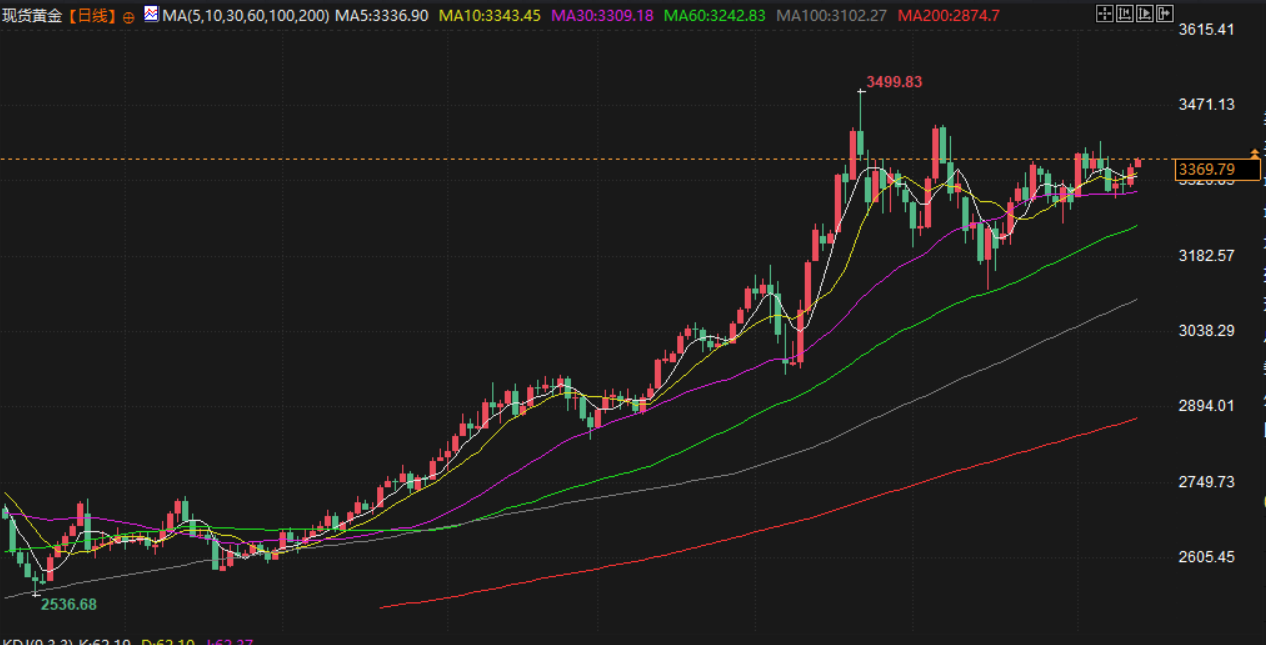Select the MA100:3102.27 gray label
Viewport: 1266px width, 645px height.
point(832,16)
